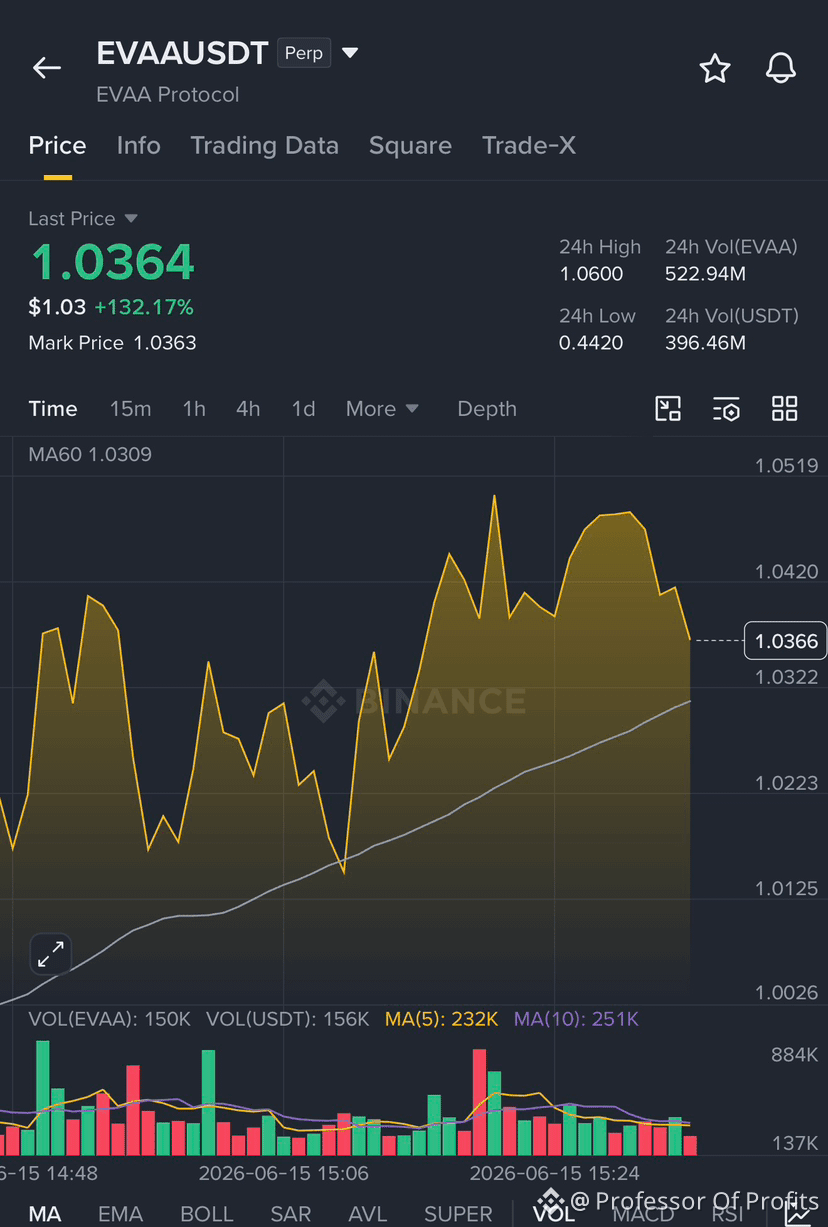Click the MA(5): 232K volume label

[441, 1019]
